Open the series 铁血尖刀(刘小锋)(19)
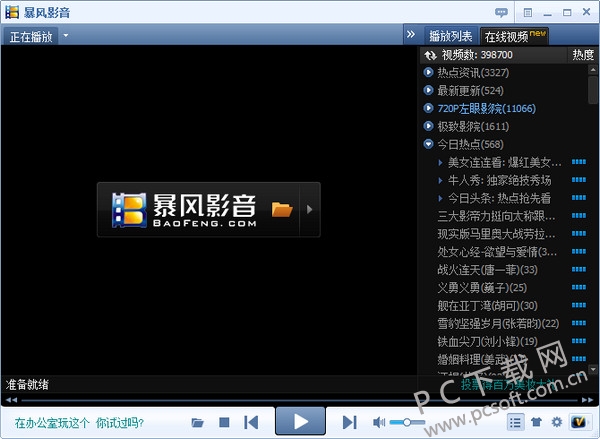 click(488, 342)
